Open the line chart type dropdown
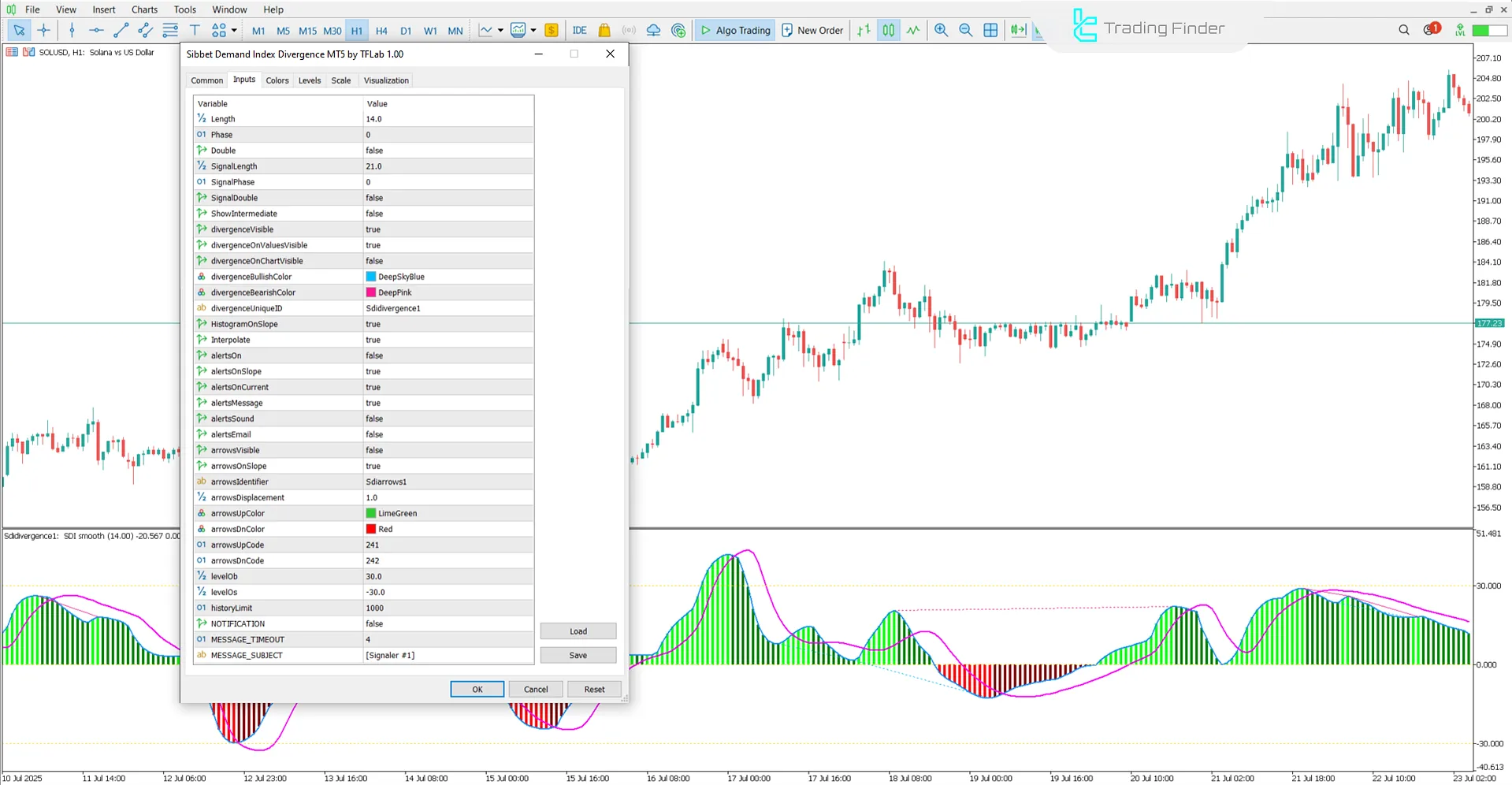Viewport: 1512px width, 785px height. [x=500, y=30]
